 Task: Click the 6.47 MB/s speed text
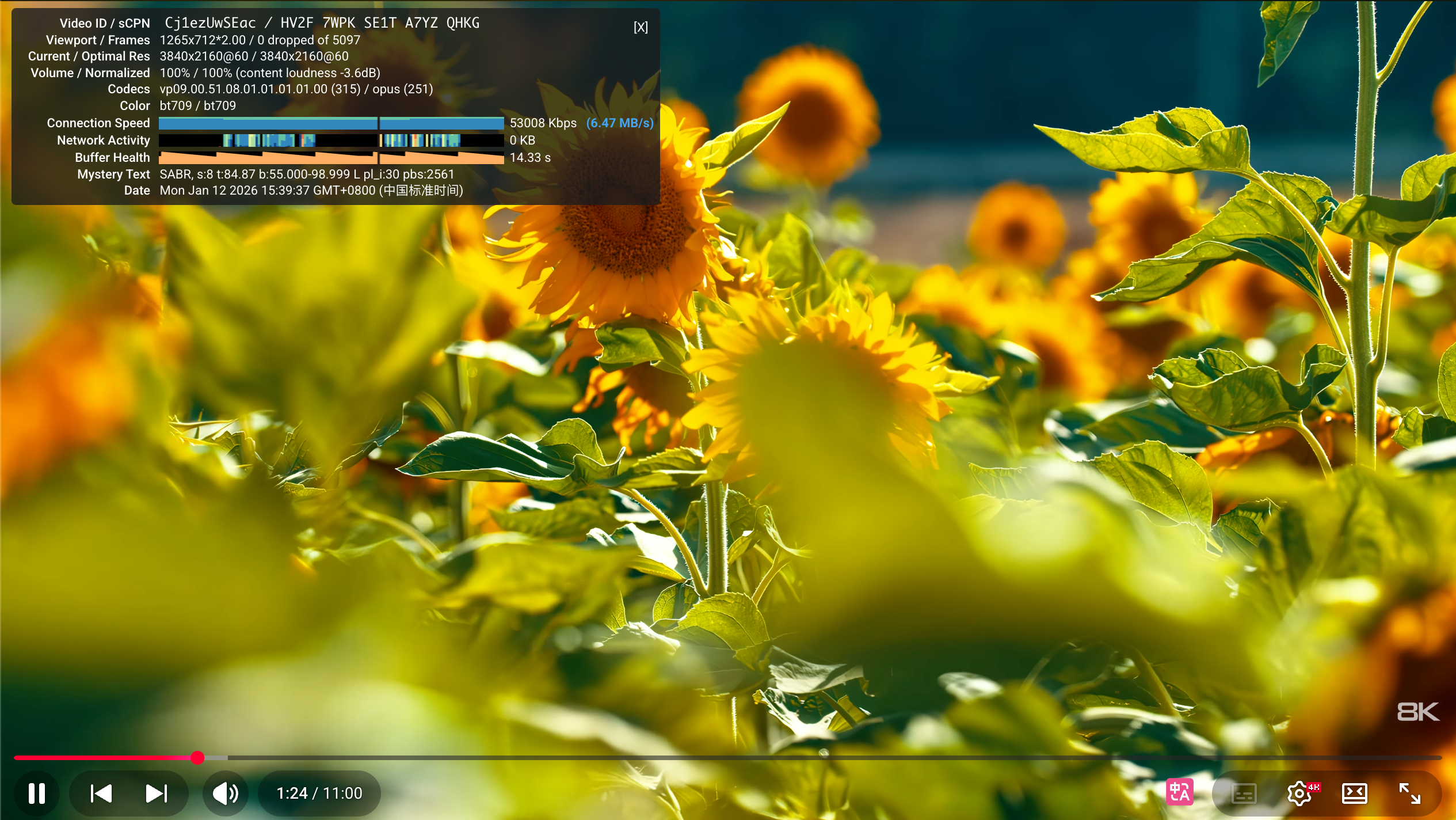620,123
